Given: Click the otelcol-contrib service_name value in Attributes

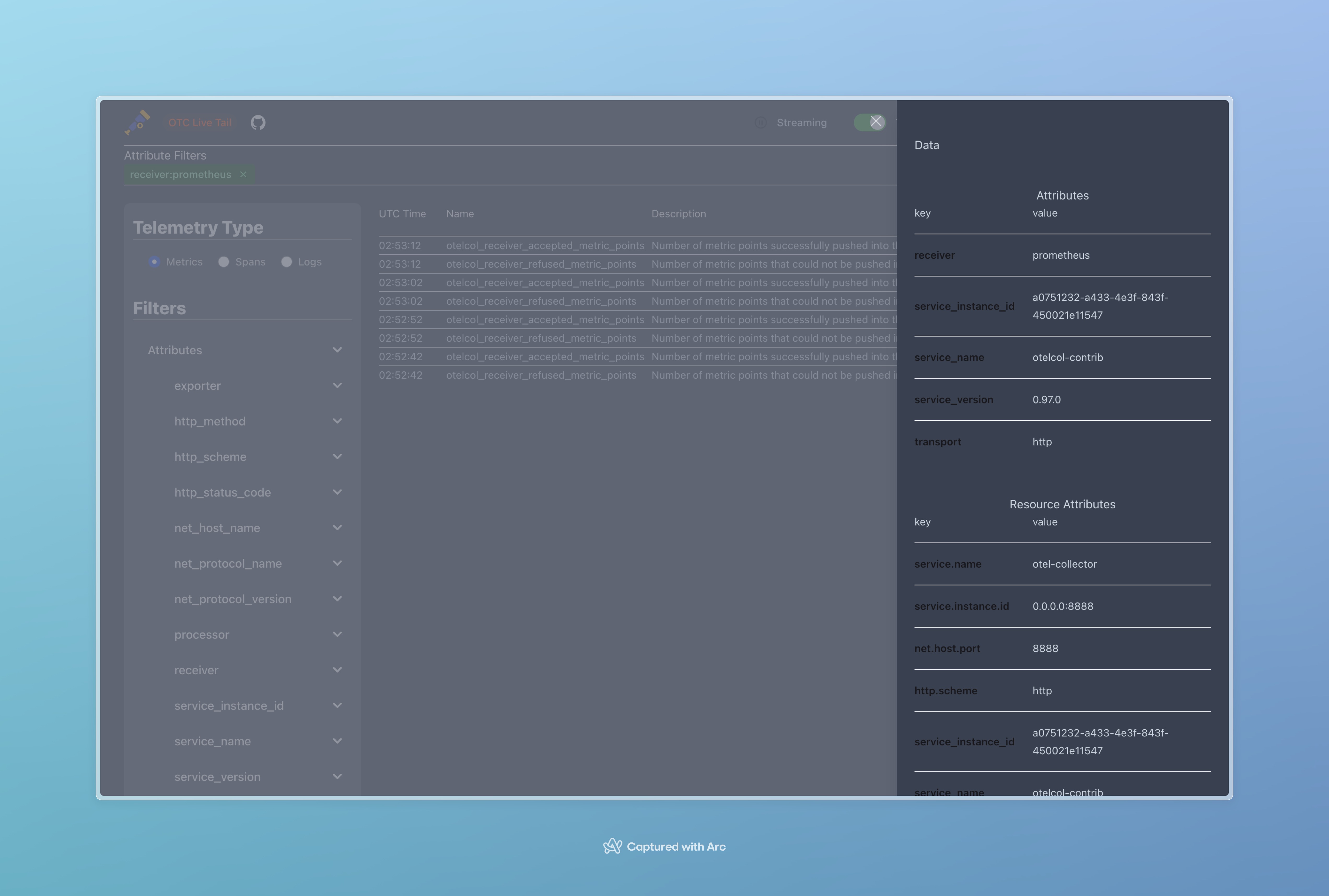Looking at the screenshot, I should coord(1068,357).
